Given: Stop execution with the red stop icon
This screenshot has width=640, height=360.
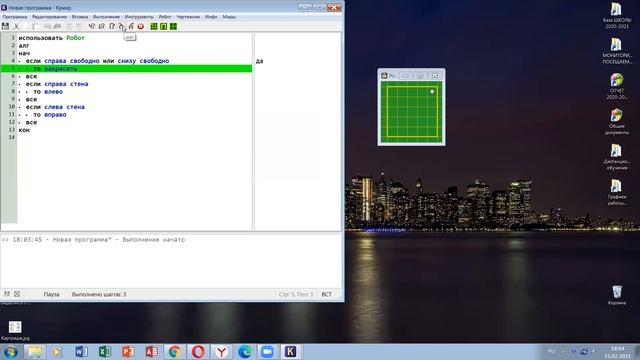Looking at the screenshot, I should [141, 26].
